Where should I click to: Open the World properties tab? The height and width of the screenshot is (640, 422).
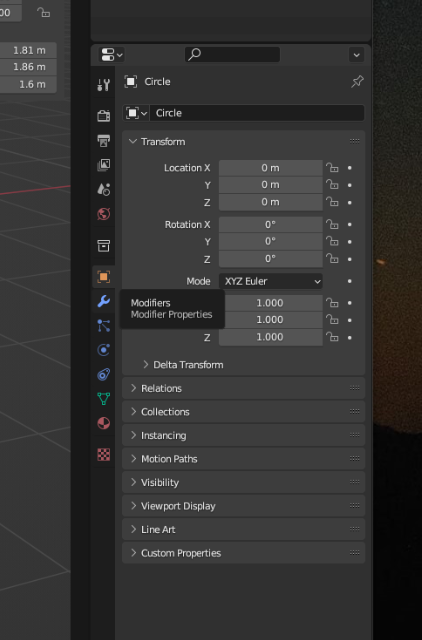(104, 214)
